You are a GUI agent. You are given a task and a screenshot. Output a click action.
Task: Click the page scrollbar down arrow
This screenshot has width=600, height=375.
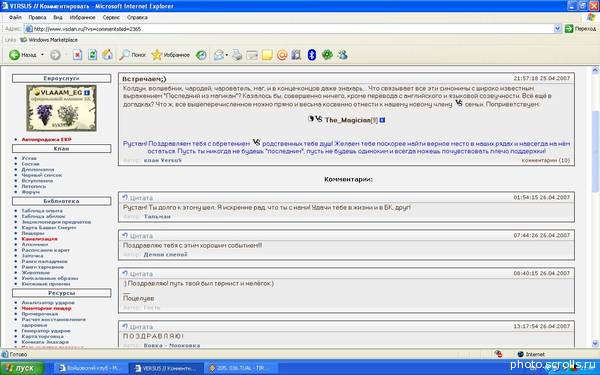(595, 343)
